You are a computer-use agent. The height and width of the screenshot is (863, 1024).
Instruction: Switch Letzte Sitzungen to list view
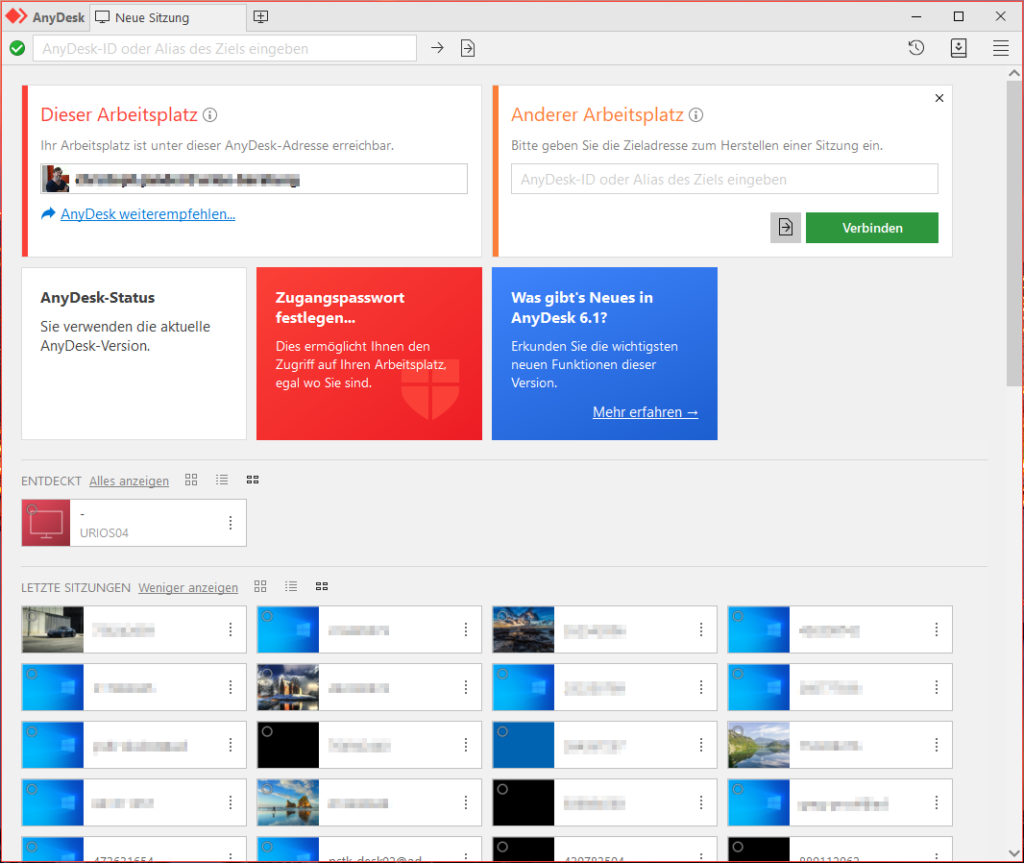291,587
